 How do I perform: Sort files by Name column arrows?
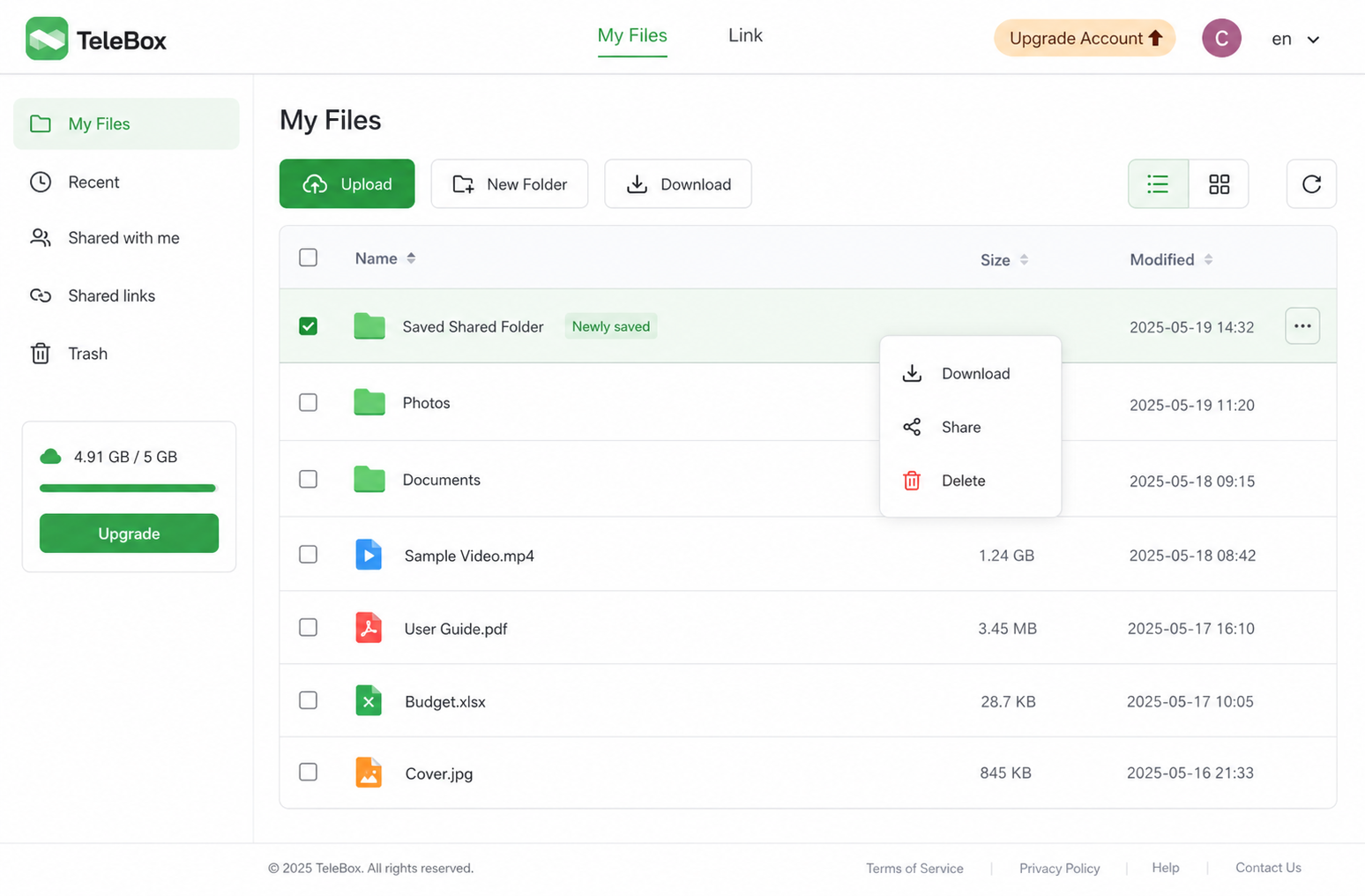(411, 258)
